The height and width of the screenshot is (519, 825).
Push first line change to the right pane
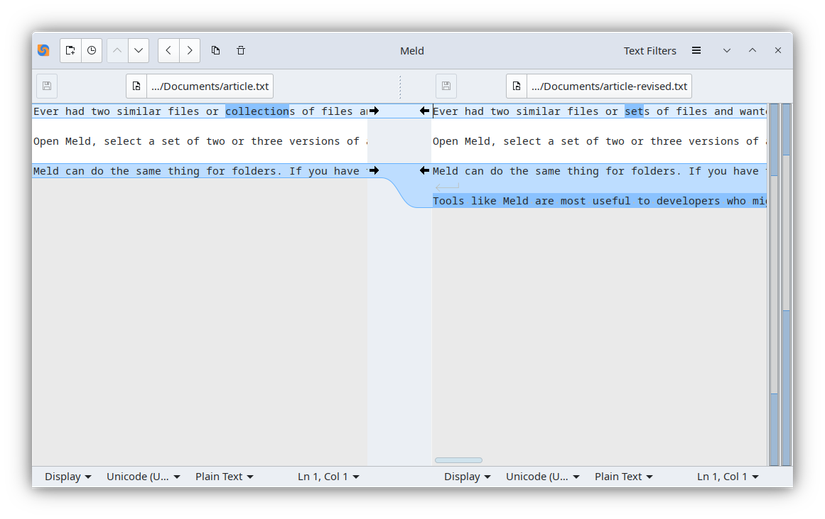pos(374,111)
